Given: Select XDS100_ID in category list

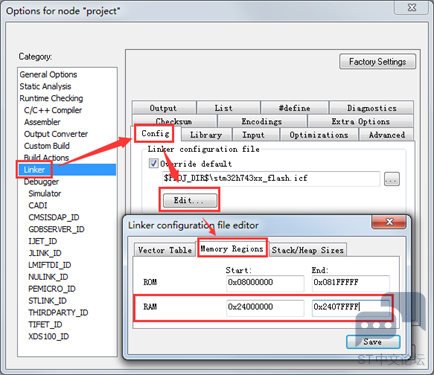Looking at the screenshot, I should pyautogui.click(x=49, y=336).
